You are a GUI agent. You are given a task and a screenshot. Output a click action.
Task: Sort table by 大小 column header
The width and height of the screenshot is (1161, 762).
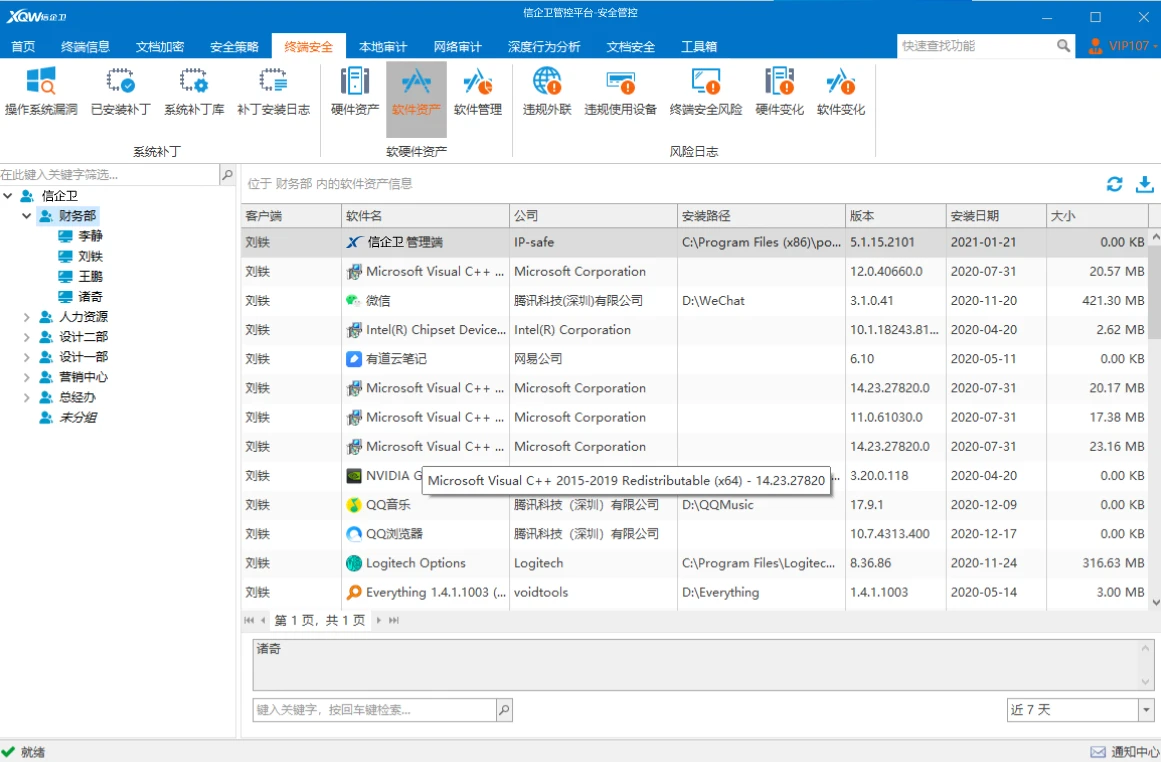tap(1097, 215)
